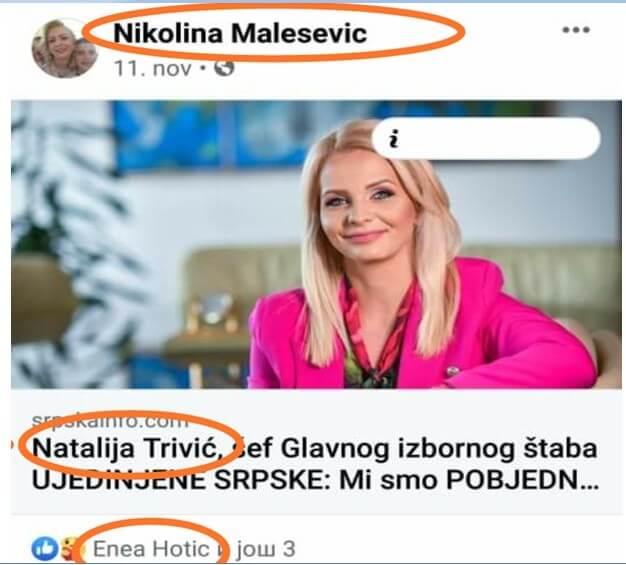Image resolution: width=626 pixels, height=565 pixels.
Task: Click the 'UJEDINJENE SRPSKE' headline line
Action: pos(179,480)
